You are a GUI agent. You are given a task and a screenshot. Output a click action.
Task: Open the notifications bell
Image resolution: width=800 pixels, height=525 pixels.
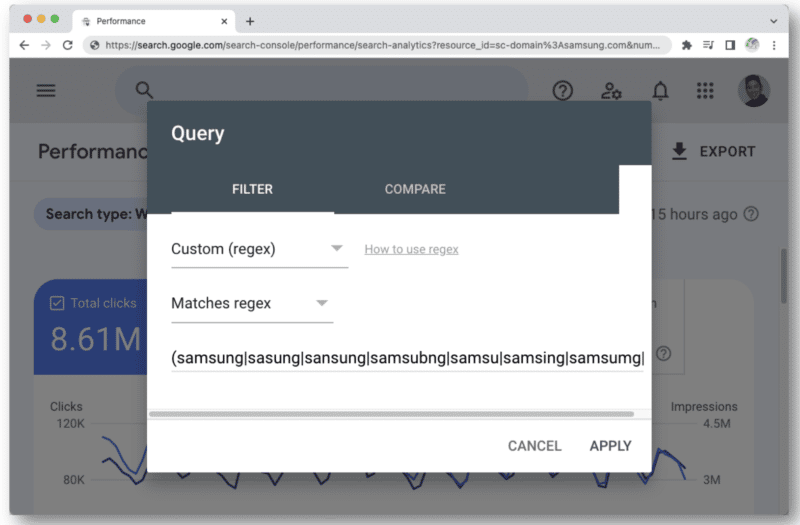click(x=660, y=91)
